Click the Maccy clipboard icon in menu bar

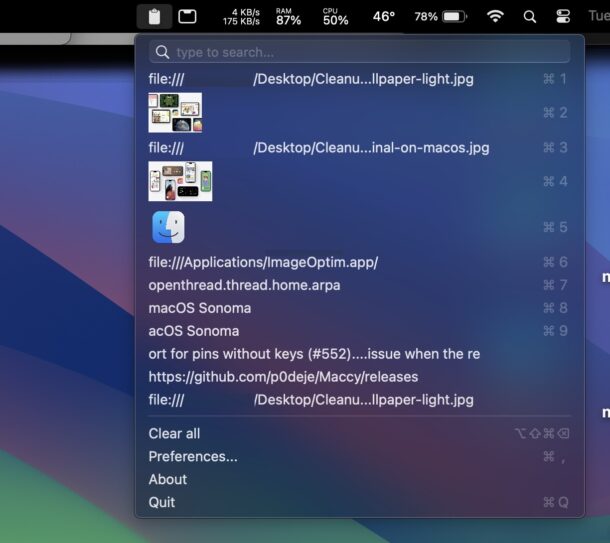coord(153,16)
